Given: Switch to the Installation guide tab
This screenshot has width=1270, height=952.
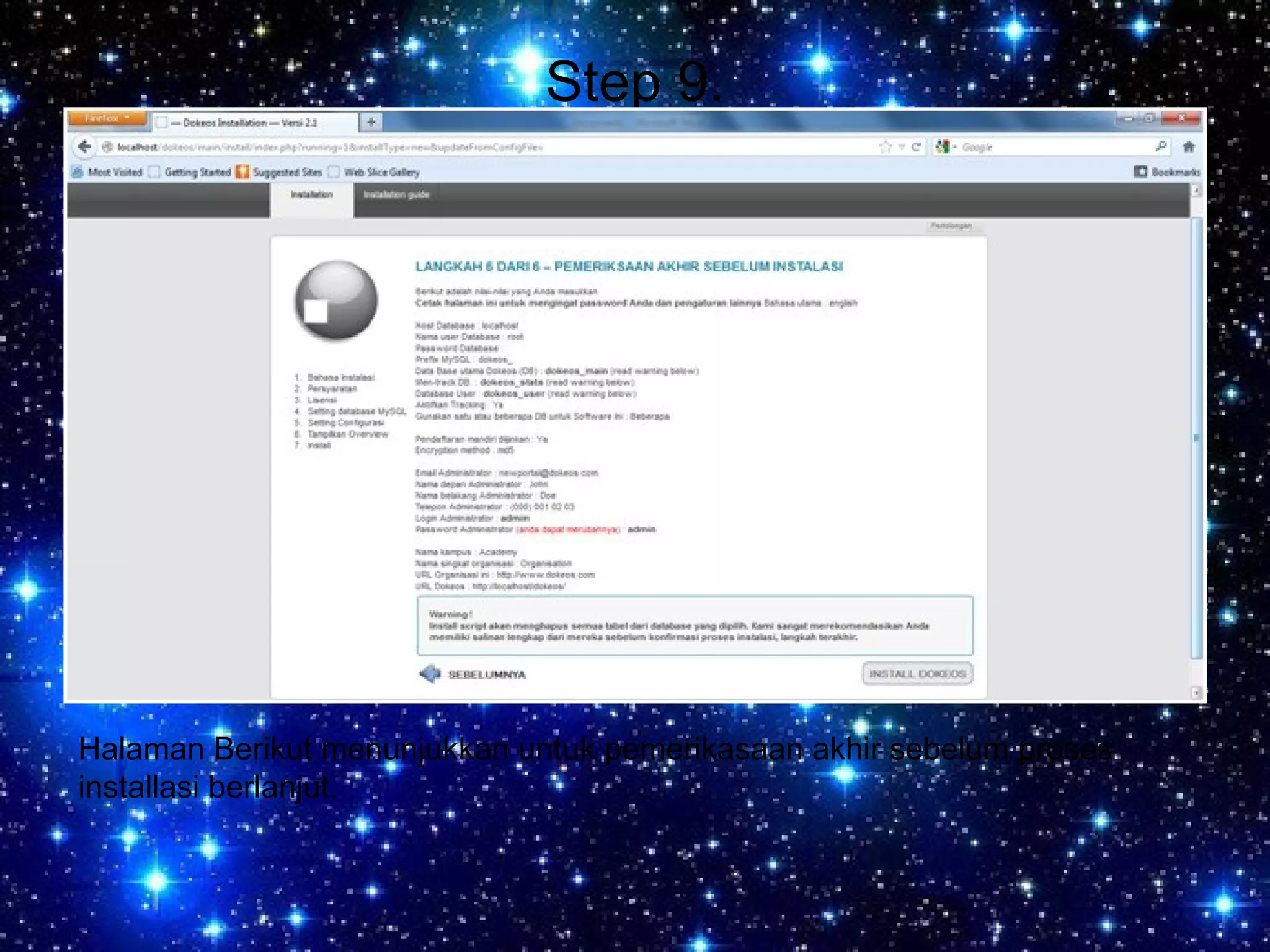Looking at the screenshot, I should (x=396, y=195).
